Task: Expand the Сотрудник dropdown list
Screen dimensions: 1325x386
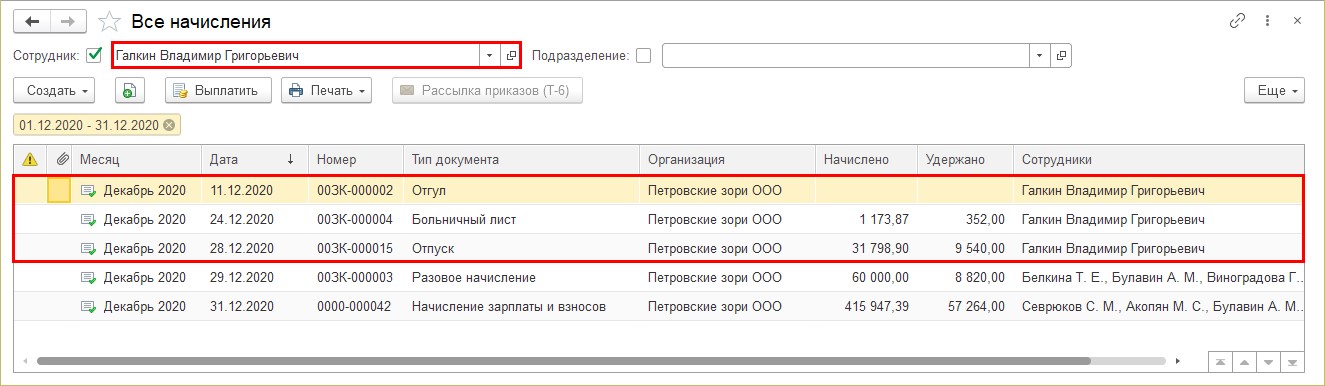Action: (x=490, y=56)
